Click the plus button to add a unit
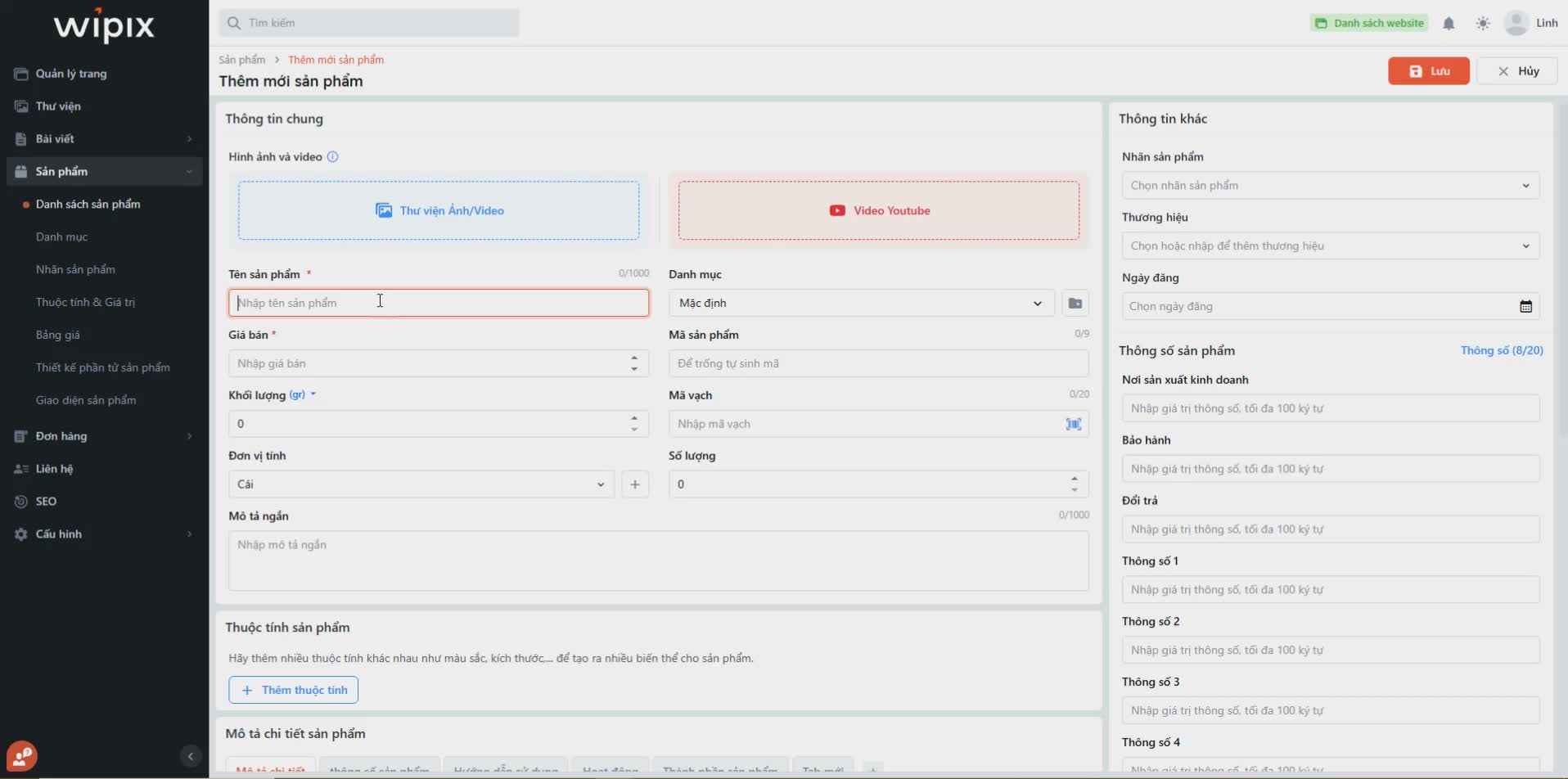The height and width of the screenshot is (779, 1568). click(635, 484)
